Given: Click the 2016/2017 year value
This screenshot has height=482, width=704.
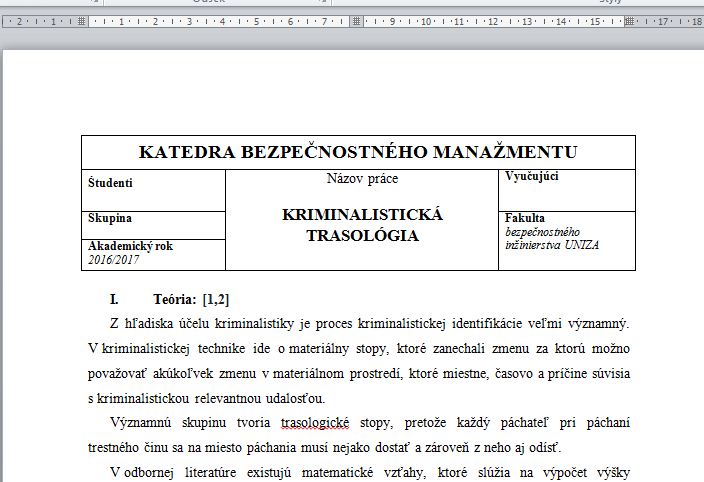Looking at the screenshot, I should [114, 260].
